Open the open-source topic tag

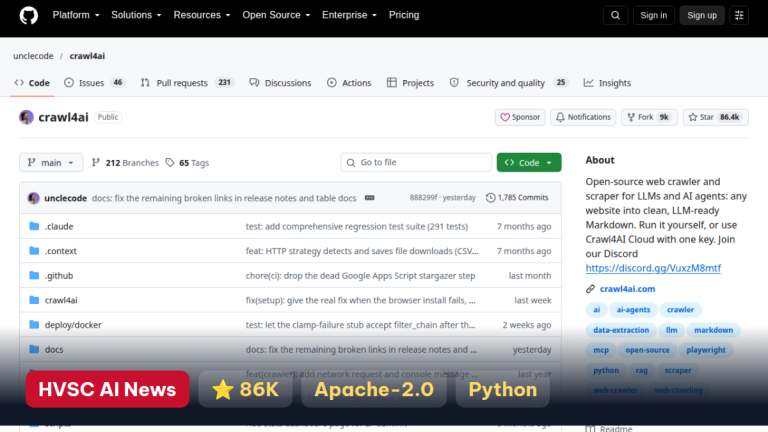(x=647, y=350)
